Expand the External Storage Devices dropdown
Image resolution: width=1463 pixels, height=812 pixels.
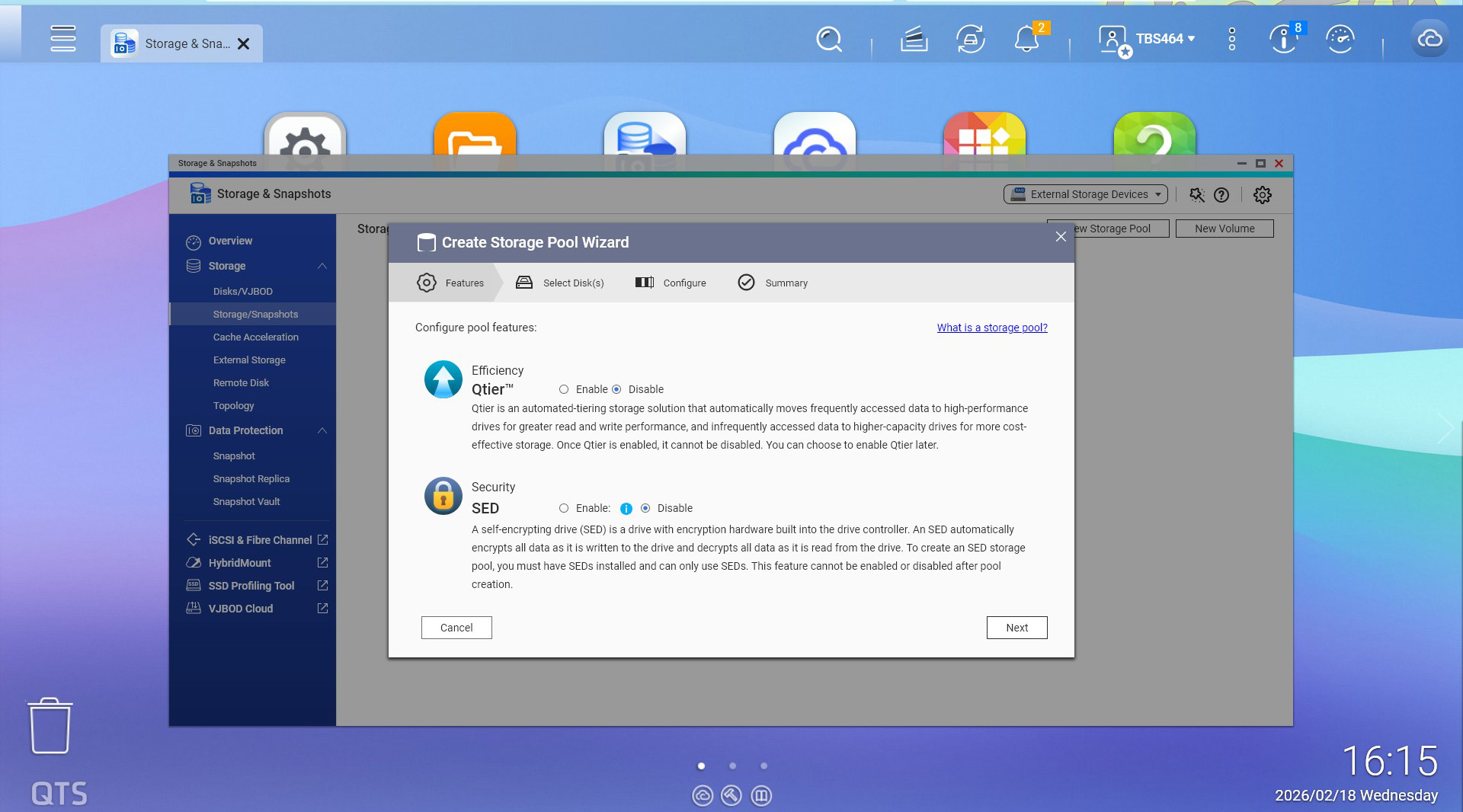tap(1085, 195)
